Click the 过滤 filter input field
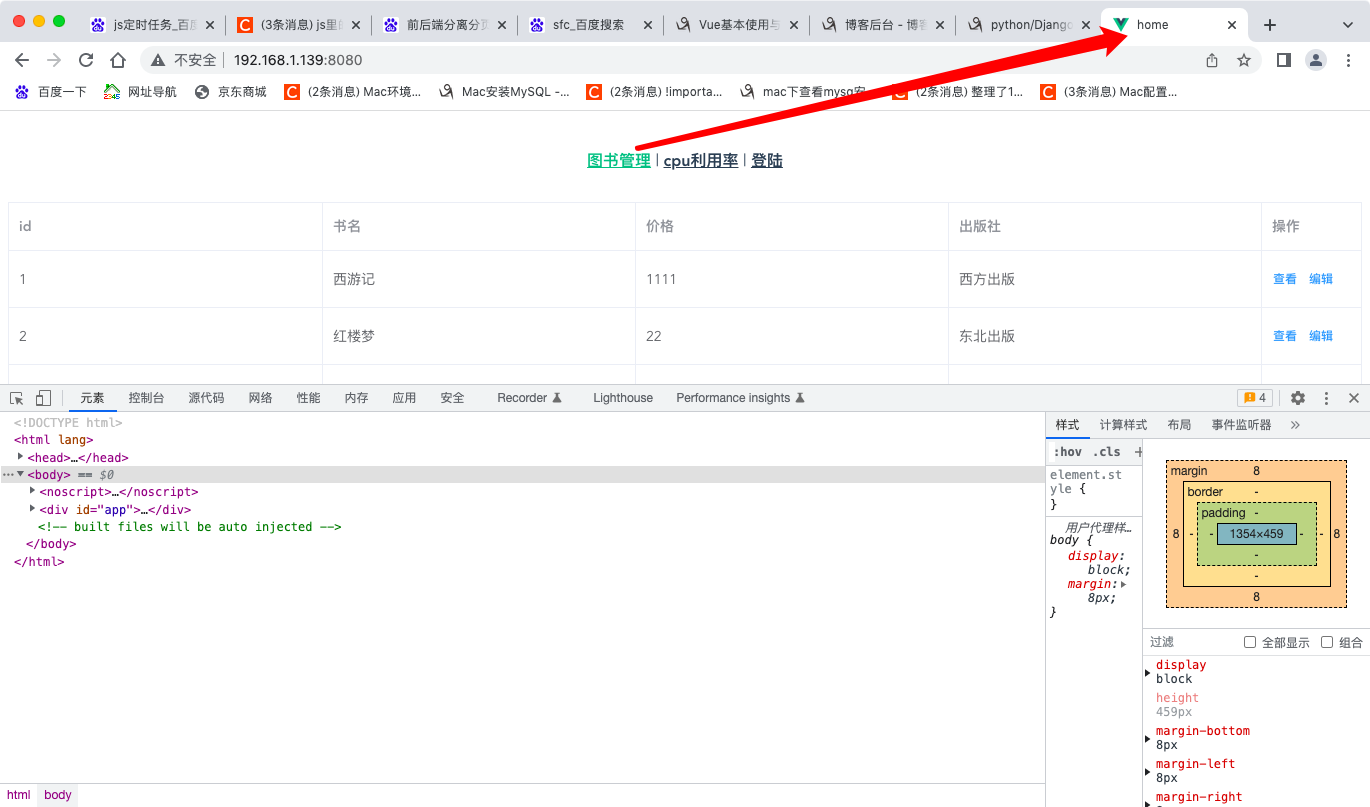Image resolution: width=1370 pixels, height=807 pixels. (x=1190, y=642)
